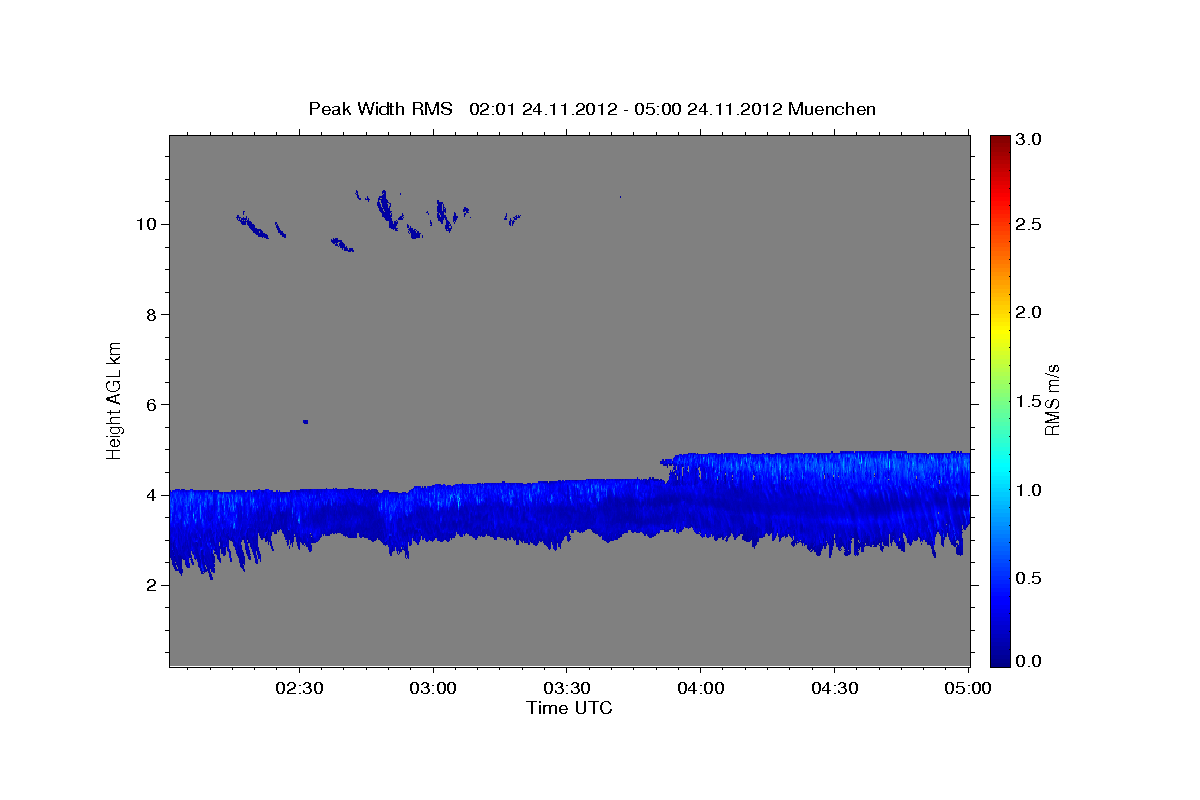1200x800 pixels.
Task: Click the colorbar value 0.0
Action: pos(1029,661)
